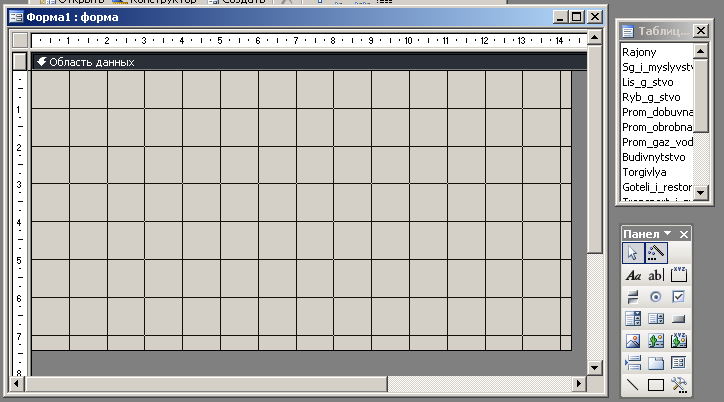Select the Unbound Object Frame tool
The width and height of the screenshot is (724, 402).
[656, 341]
